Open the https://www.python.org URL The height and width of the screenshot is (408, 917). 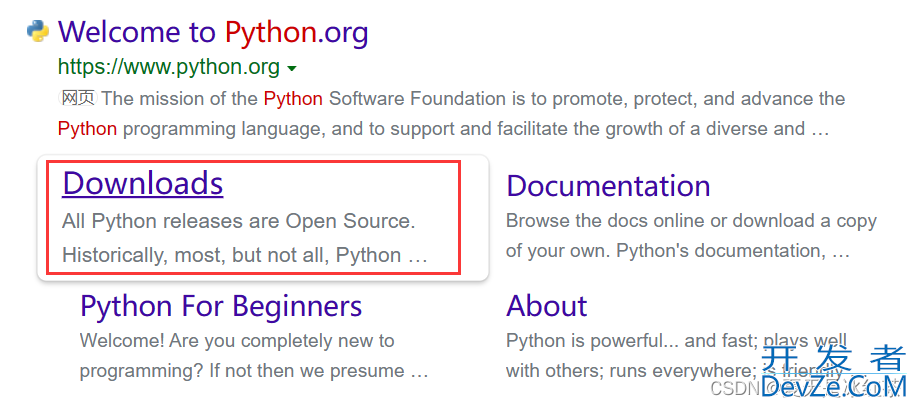click(169, 68)
